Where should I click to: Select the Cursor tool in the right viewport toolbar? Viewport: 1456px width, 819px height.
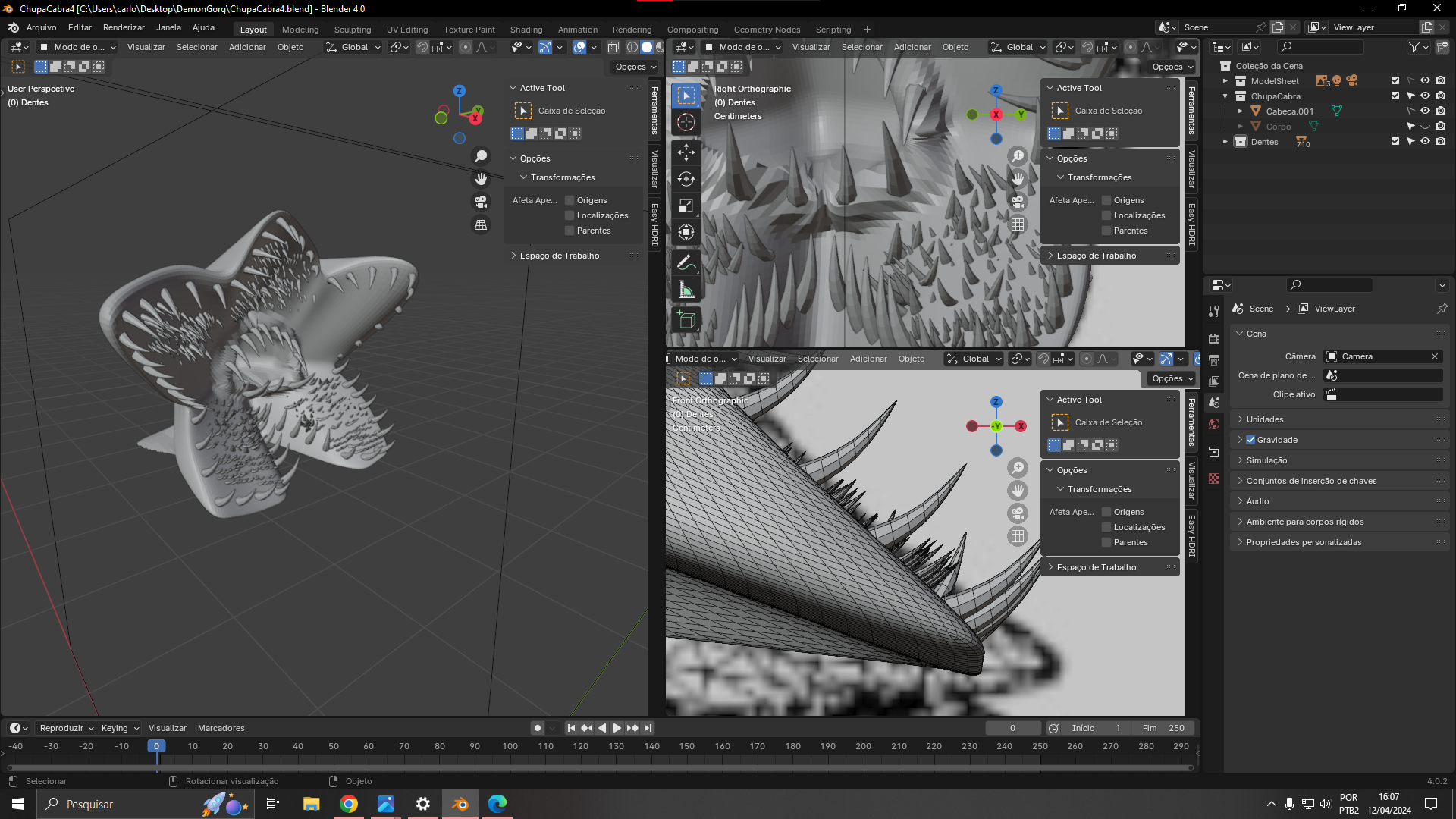[x=686, y=122]
